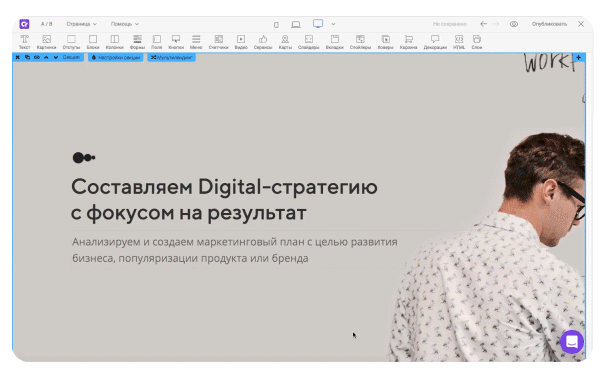Click the Опубликовать publish button
This screenshot has height=381, width=600.
[x=549, y=24]
